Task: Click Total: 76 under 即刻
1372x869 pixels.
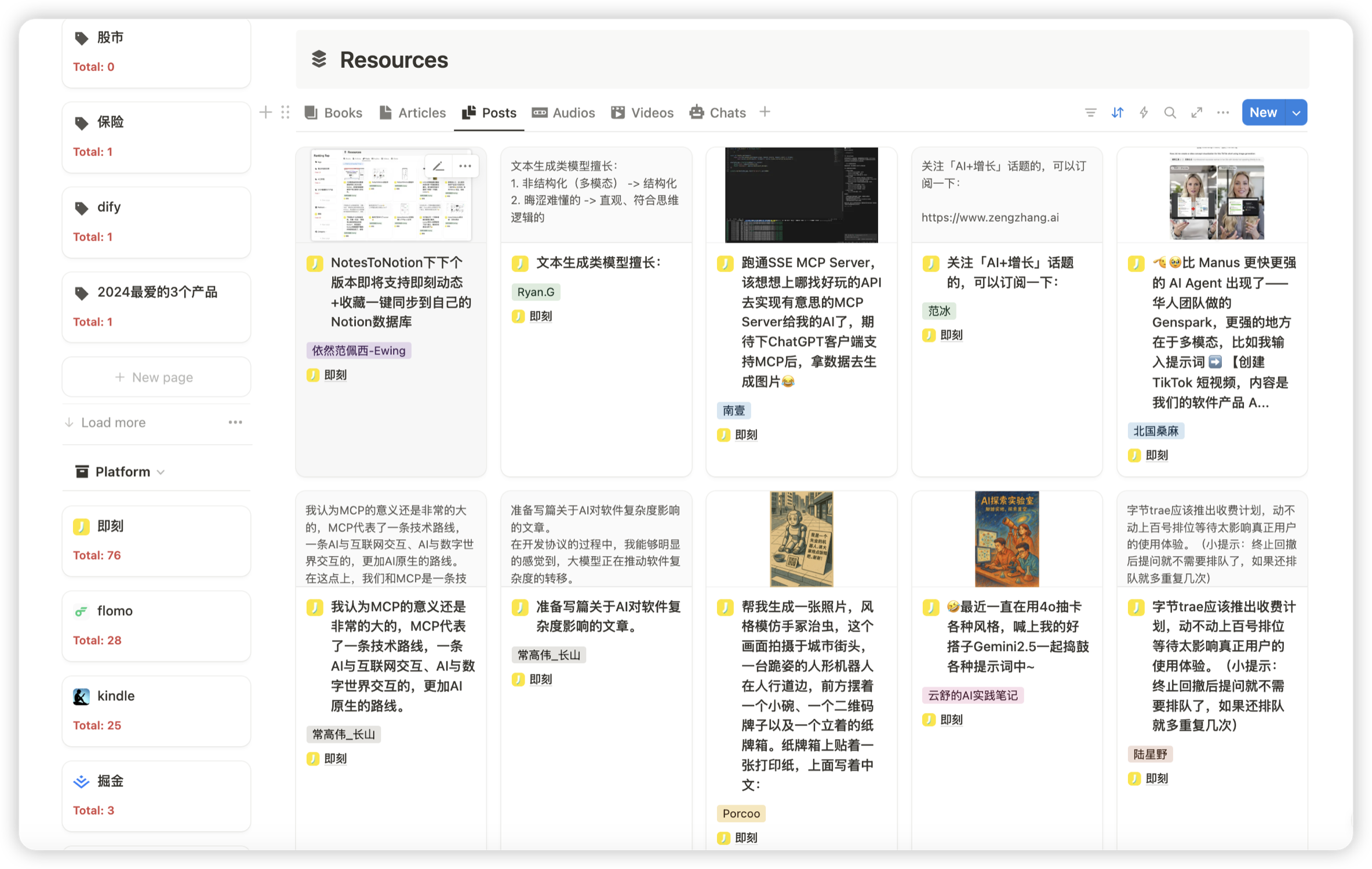Action: click(x=97, y=555)
